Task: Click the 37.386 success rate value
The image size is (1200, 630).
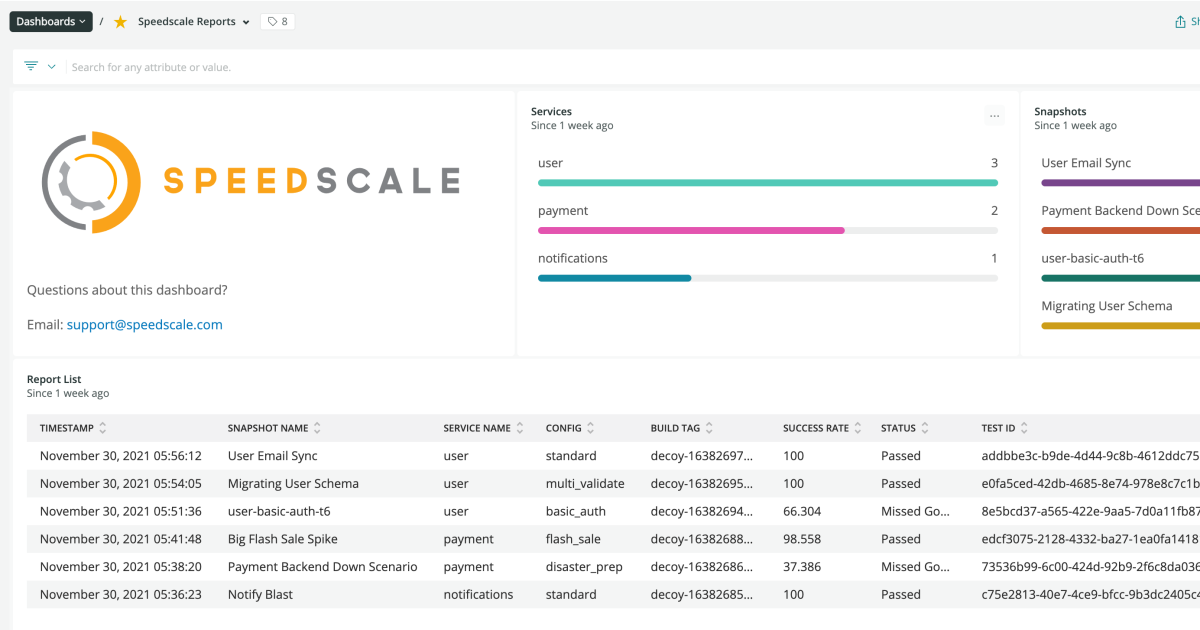Action: (x=802, y=567)
